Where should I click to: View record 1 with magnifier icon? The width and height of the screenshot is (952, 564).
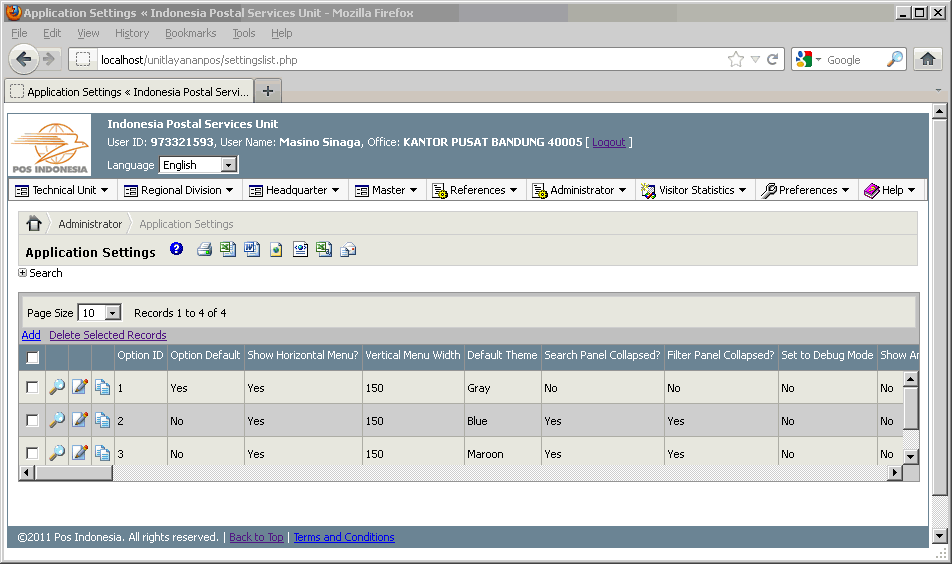[x=57, y=388]
